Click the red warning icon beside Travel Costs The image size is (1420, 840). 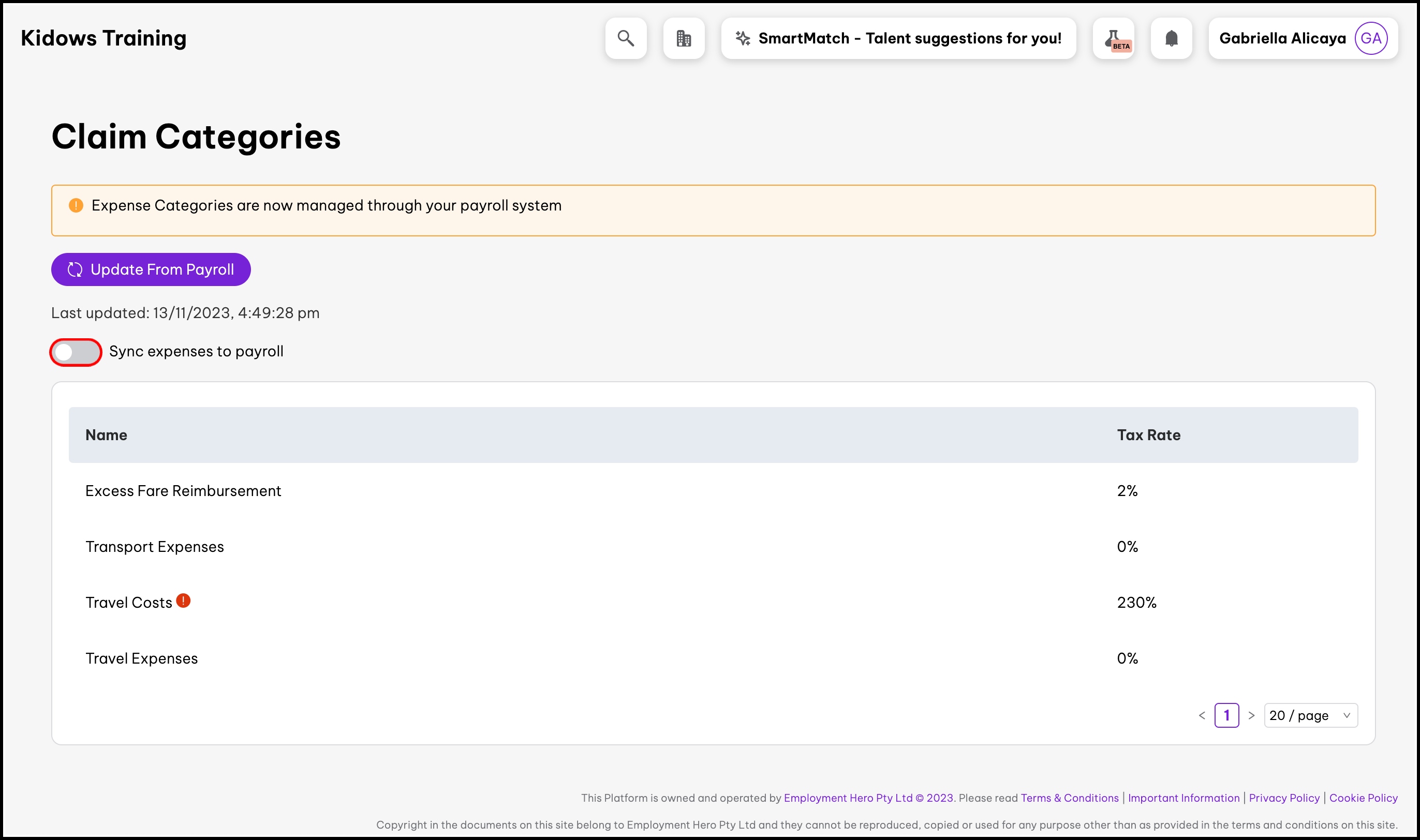point(183,601)
